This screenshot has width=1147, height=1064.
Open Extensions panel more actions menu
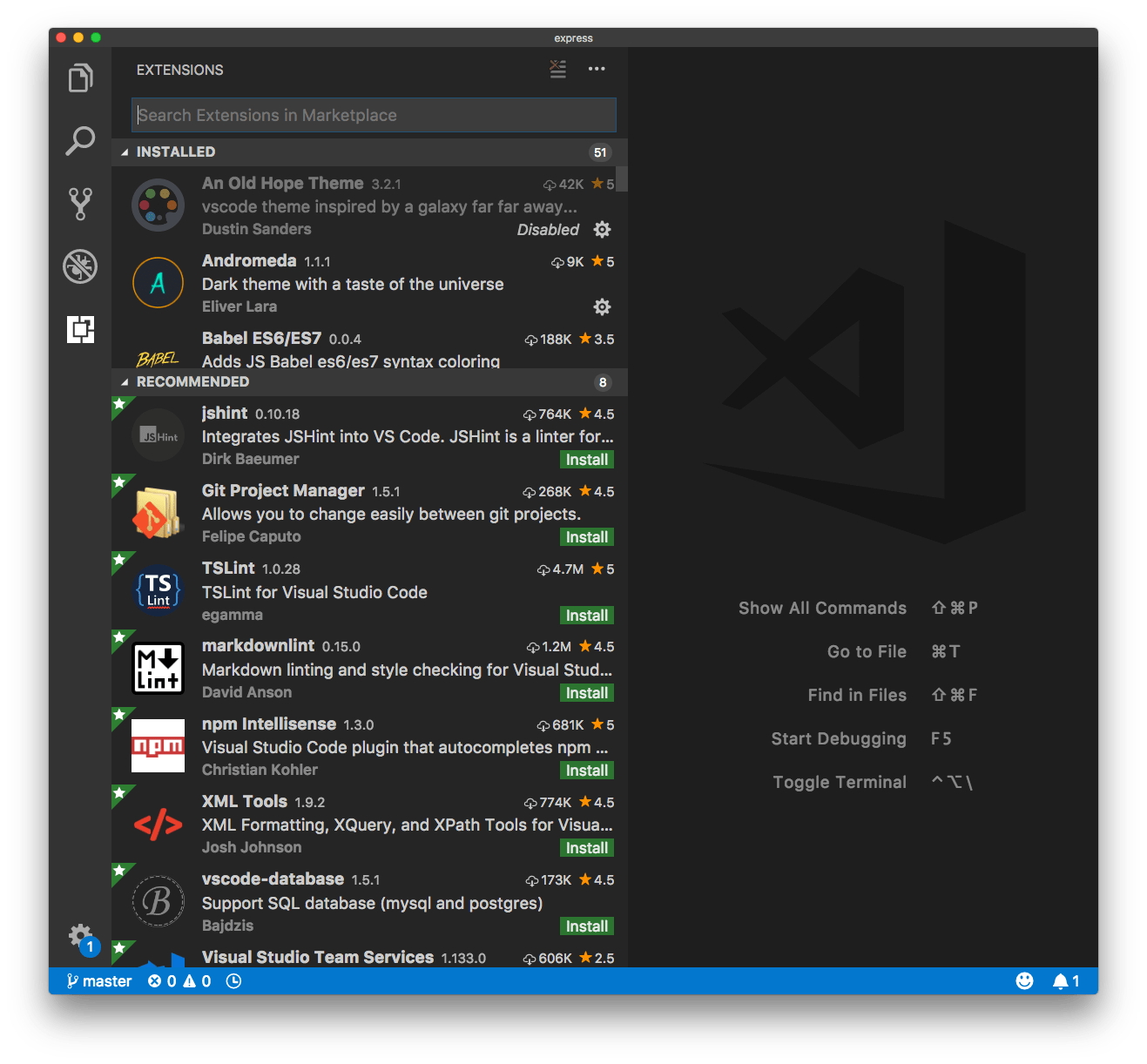597,69
